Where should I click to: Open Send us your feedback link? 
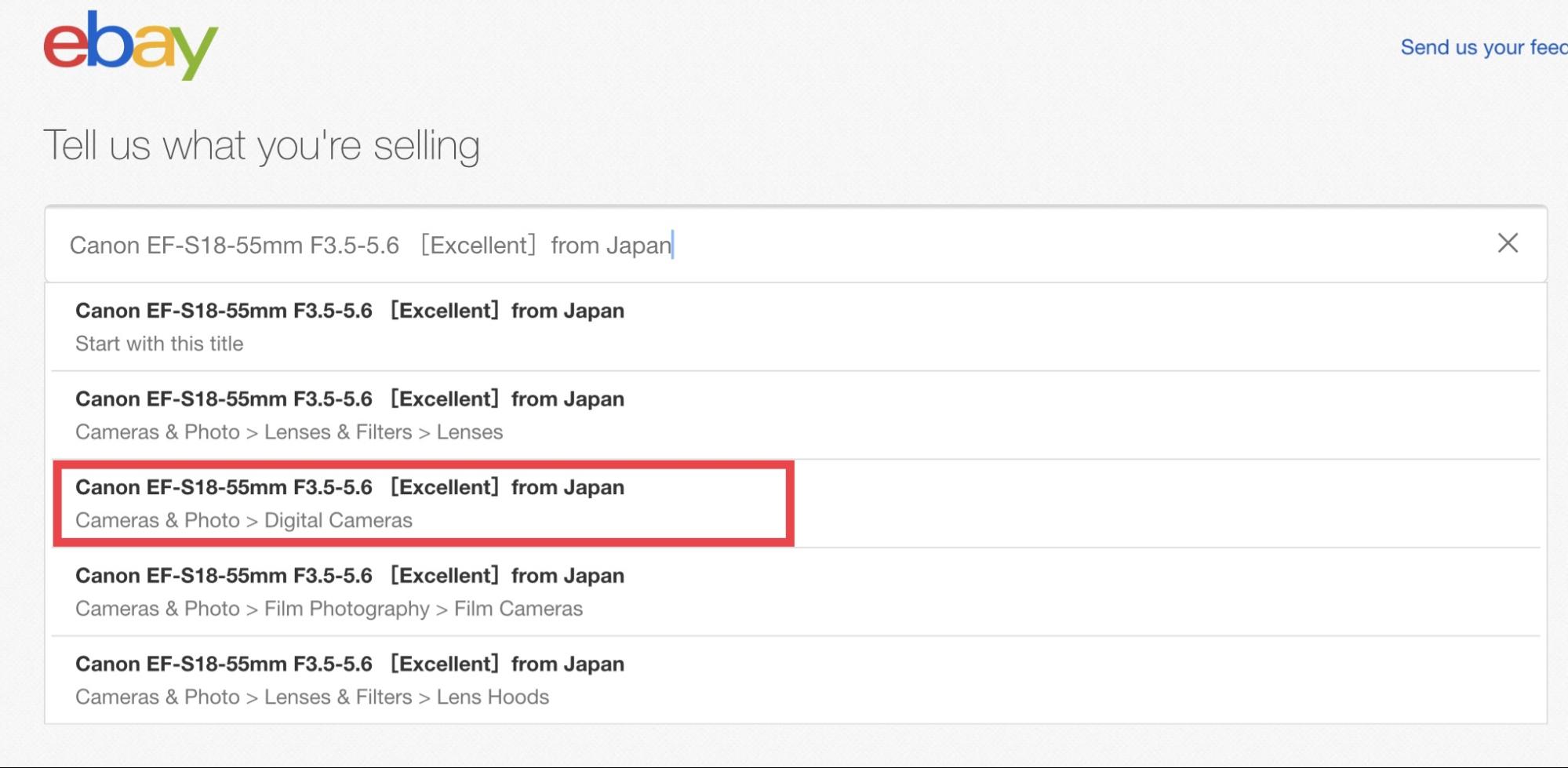(1483, 47)
